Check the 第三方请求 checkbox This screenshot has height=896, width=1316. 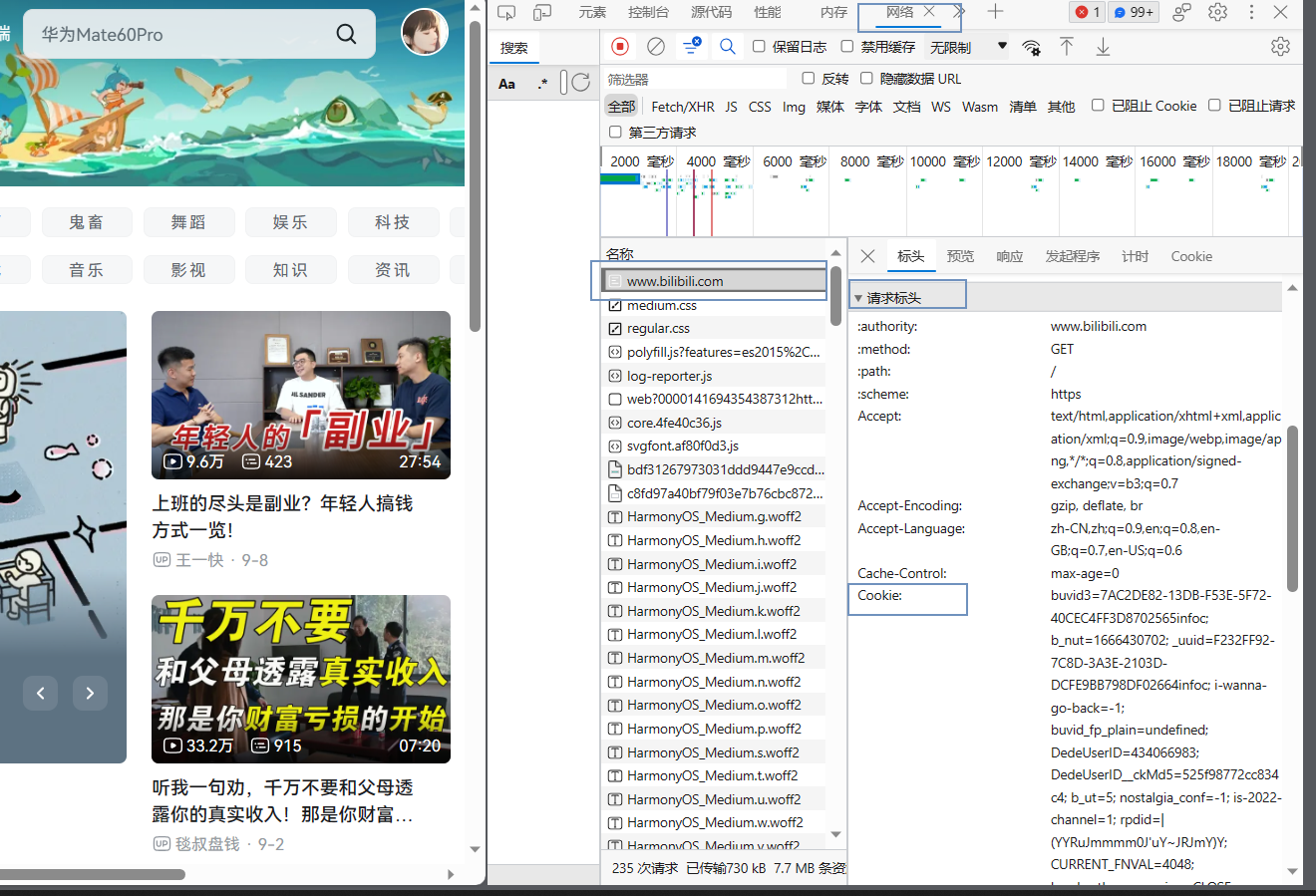615,132
